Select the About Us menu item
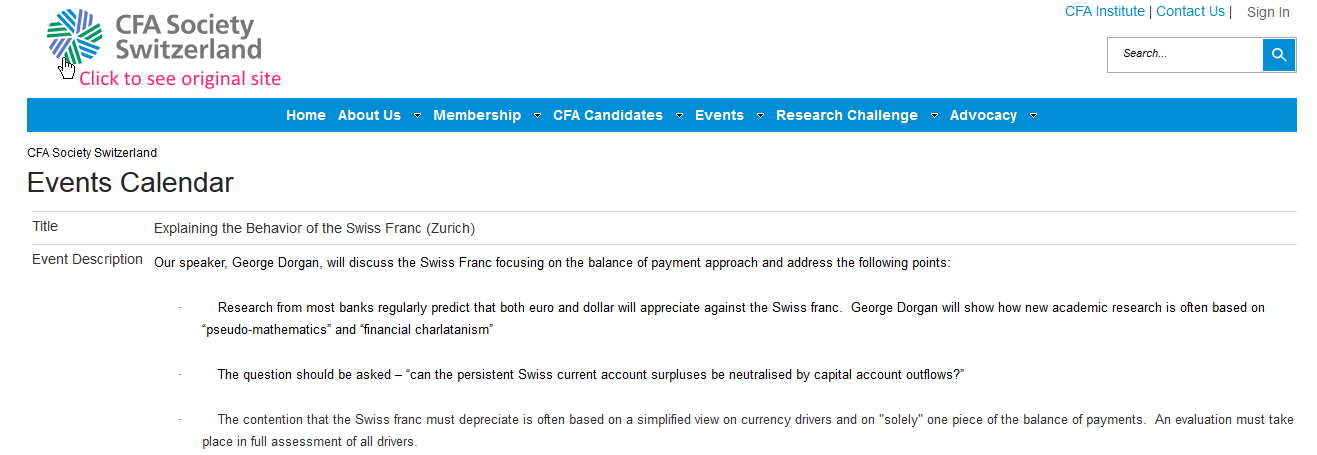The height and width of the screenshot is (455, 1317). point(369,115)
